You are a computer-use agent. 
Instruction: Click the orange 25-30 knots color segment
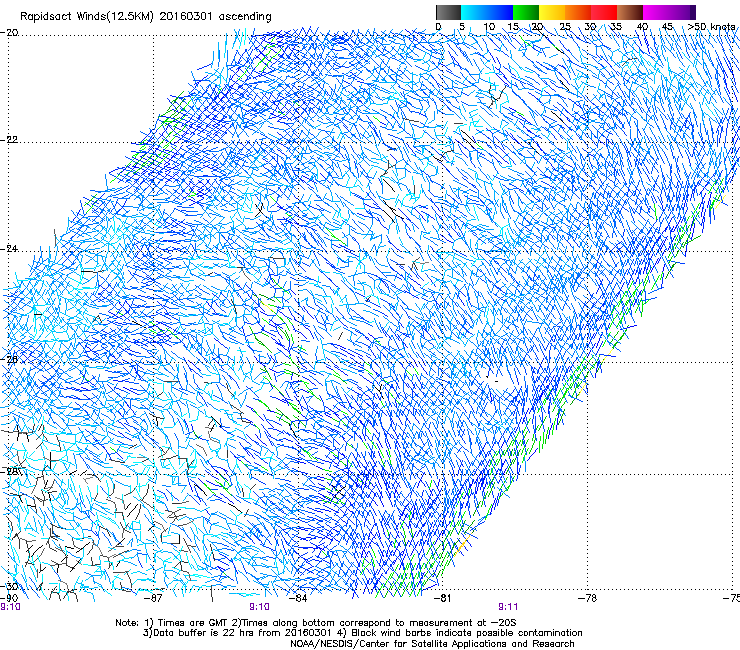pyautogui.click(x=578, y=12)
